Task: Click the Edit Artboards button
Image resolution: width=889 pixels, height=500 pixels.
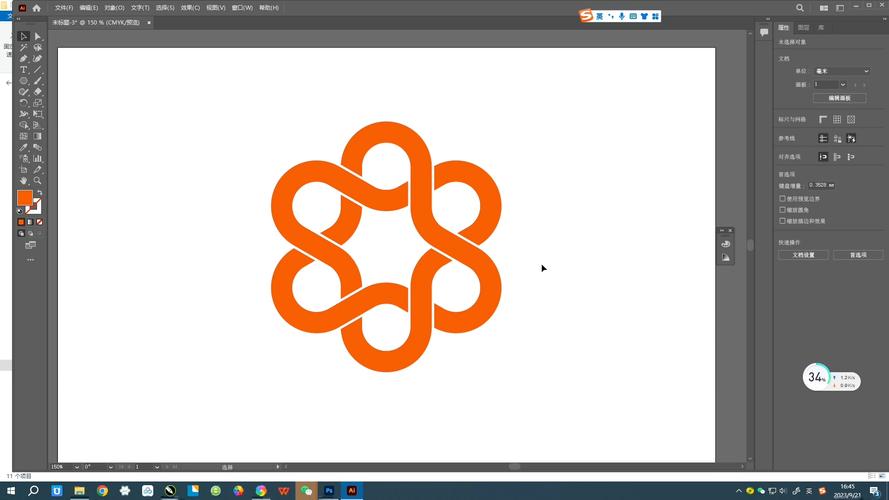Action: [839, 98]
